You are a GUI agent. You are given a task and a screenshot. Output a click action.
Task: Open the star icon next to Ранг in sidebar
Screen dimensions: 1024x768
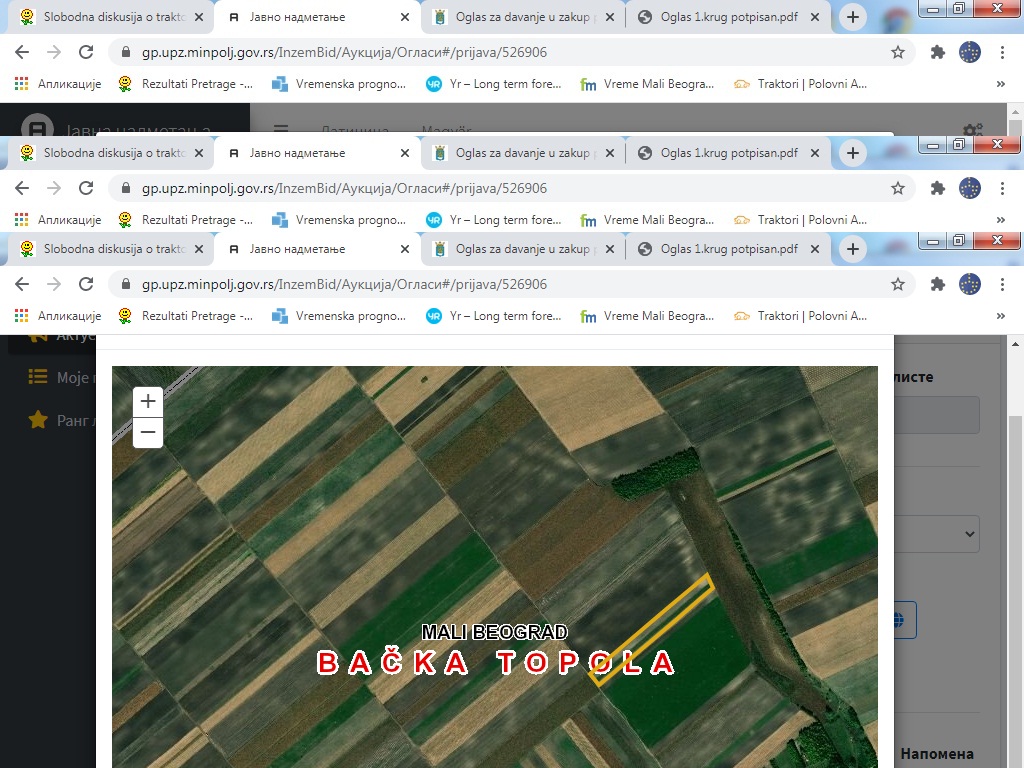pos(38,419)
